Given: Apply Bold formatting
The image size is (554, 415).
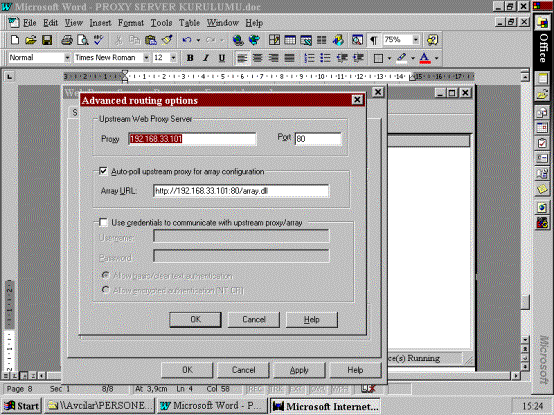Looking at the screenshot, I should [190, 58].
